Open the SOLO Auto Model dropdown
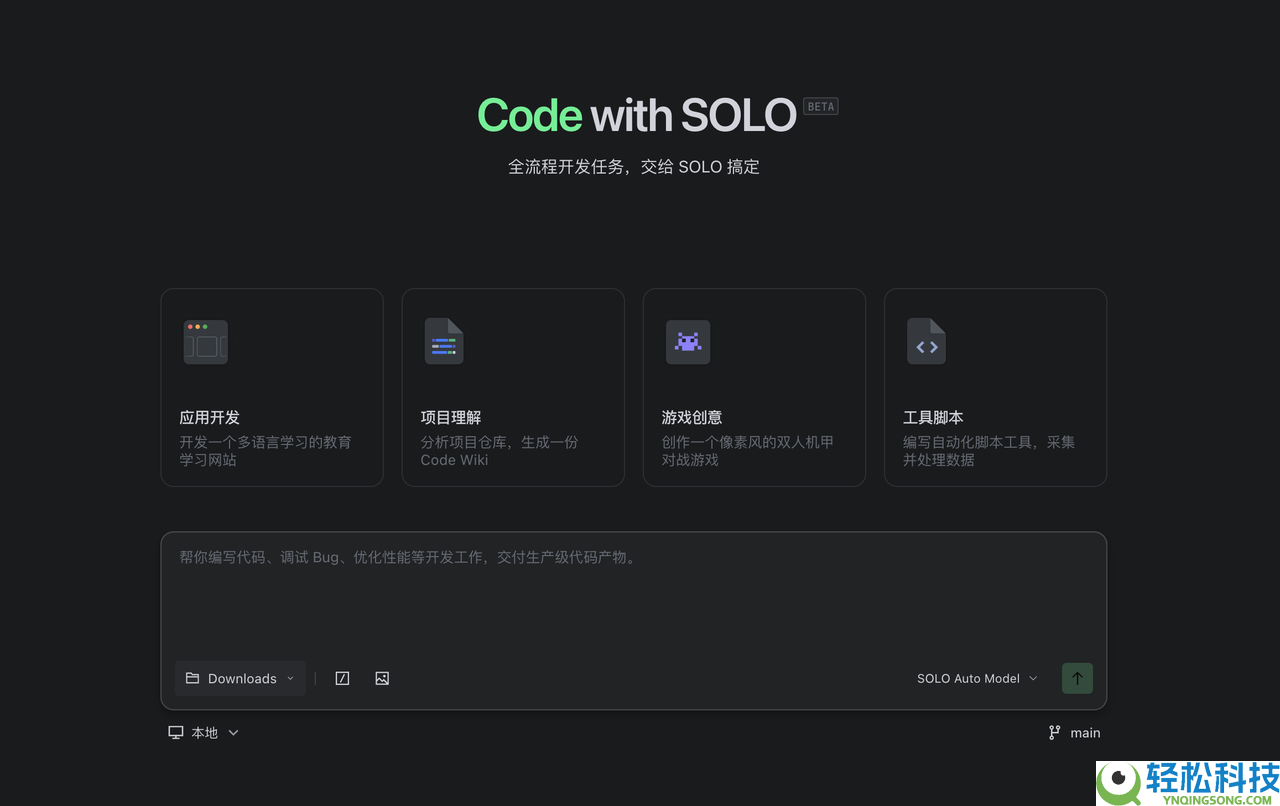1280x806 pixels. (976, 678)
